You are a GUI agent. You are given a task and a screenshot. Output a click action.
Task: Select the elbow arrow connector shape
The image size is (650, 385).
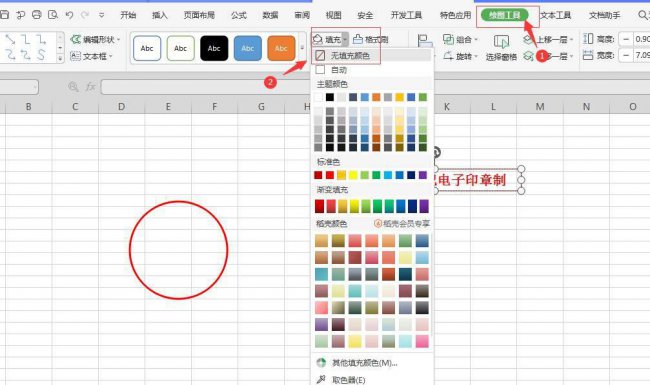click(x=41, y=40)
